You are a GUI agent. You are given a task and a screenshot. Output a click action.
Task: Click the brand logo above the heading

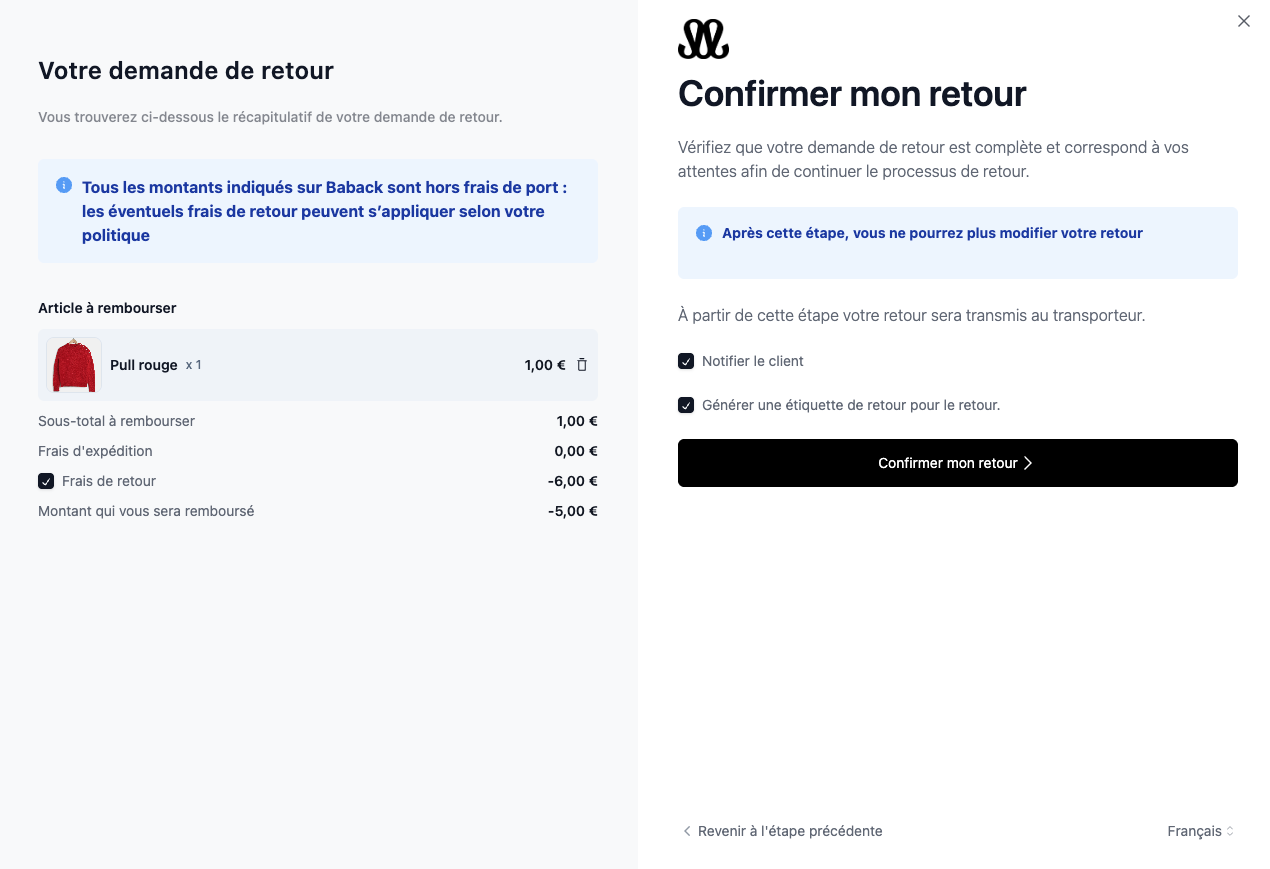[x=703, y=39]
